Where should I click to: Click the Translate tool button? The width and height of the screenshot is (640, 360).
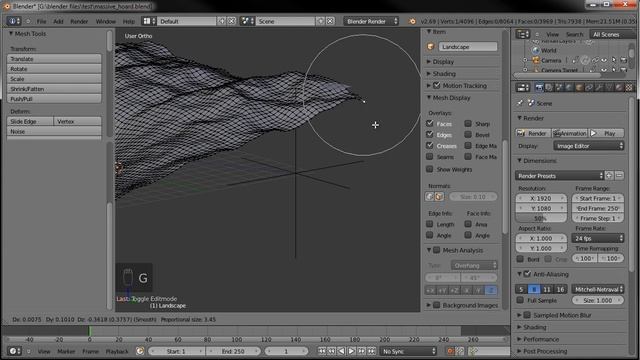click(54, 59)
